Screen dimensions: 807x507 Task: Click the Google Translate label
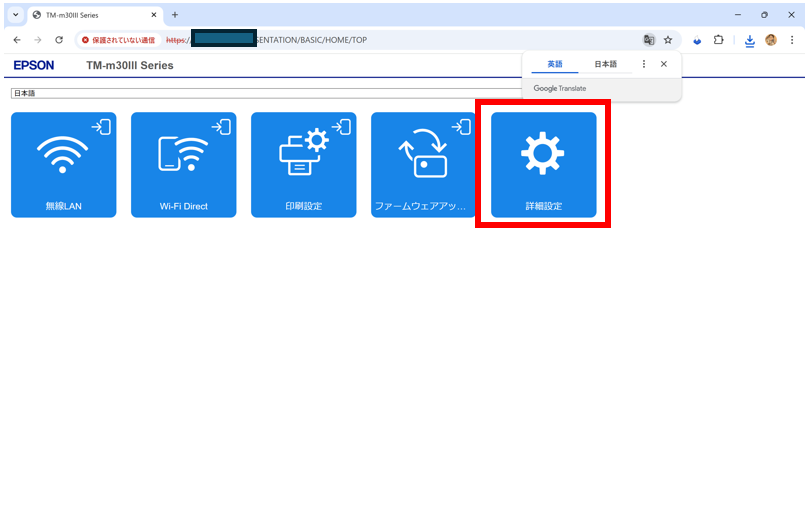click(559, 89)
